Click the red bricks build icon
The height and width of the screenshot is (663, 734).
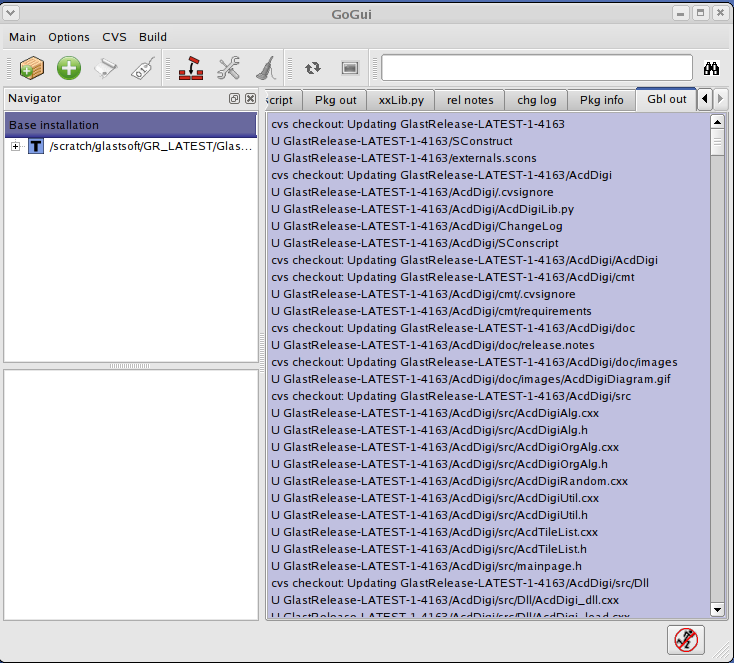(x=191, y=68)
